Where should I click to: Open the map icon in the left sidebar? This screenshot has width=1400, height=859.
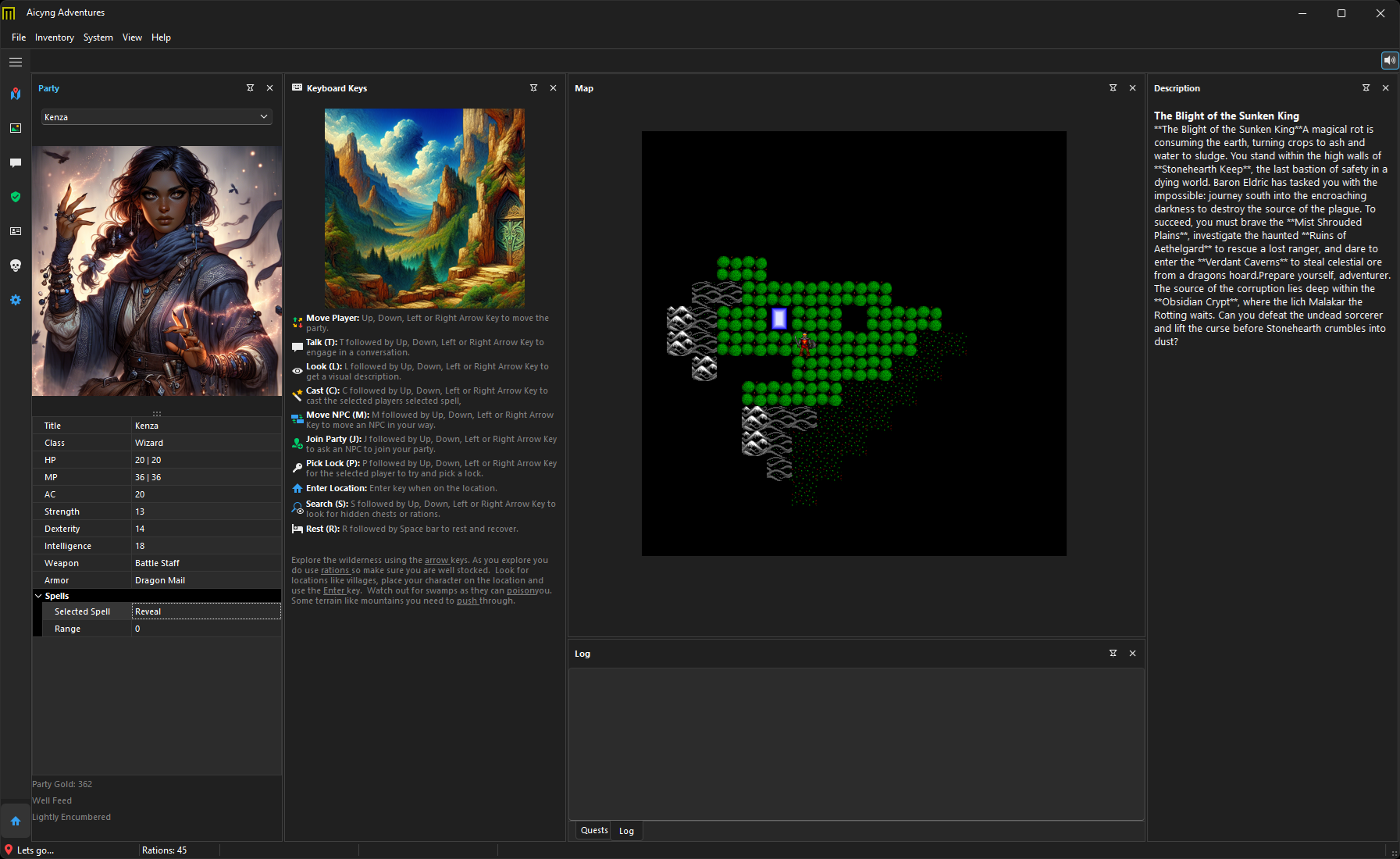pos(16,94)
